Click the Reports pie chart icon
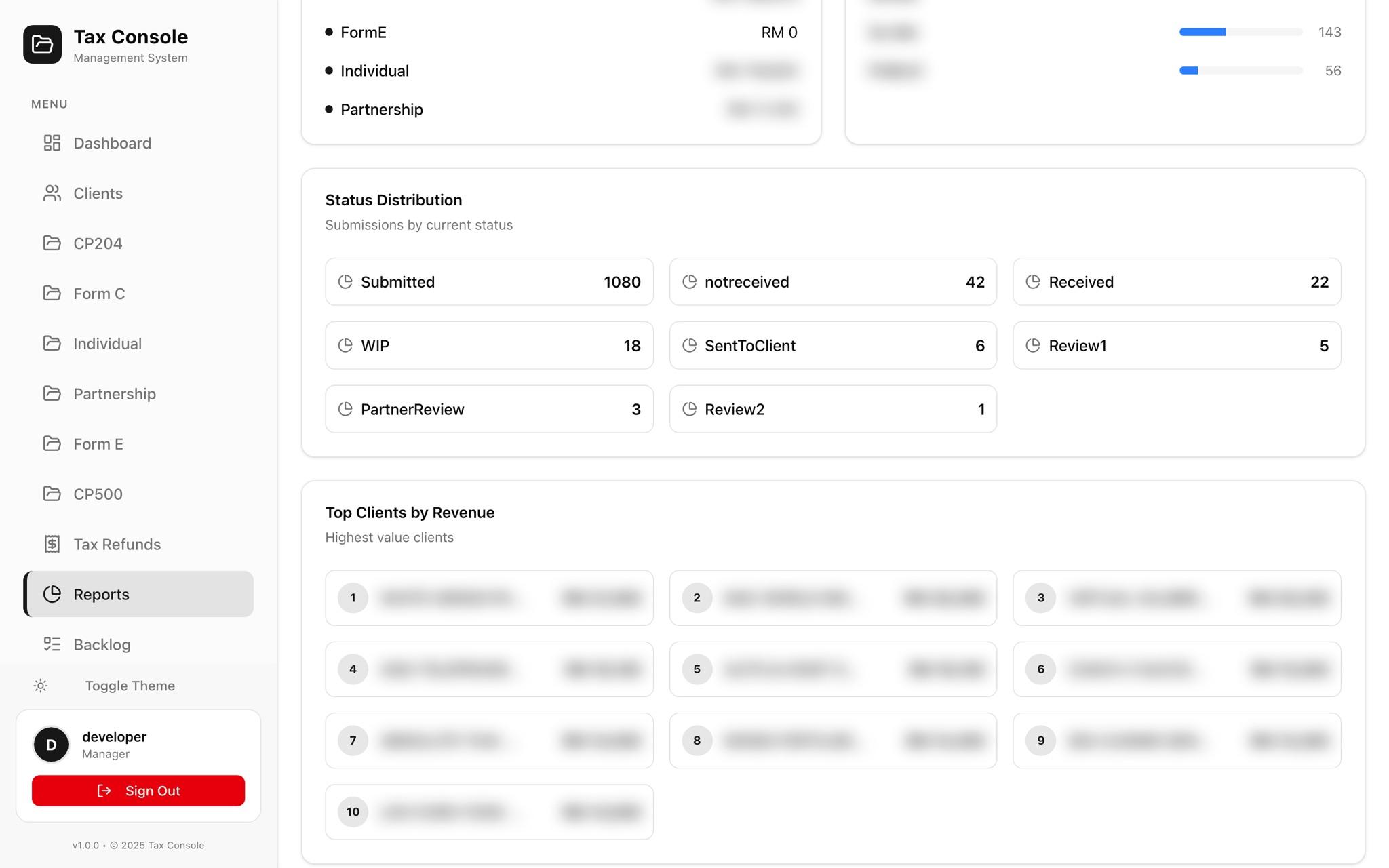 52,594
